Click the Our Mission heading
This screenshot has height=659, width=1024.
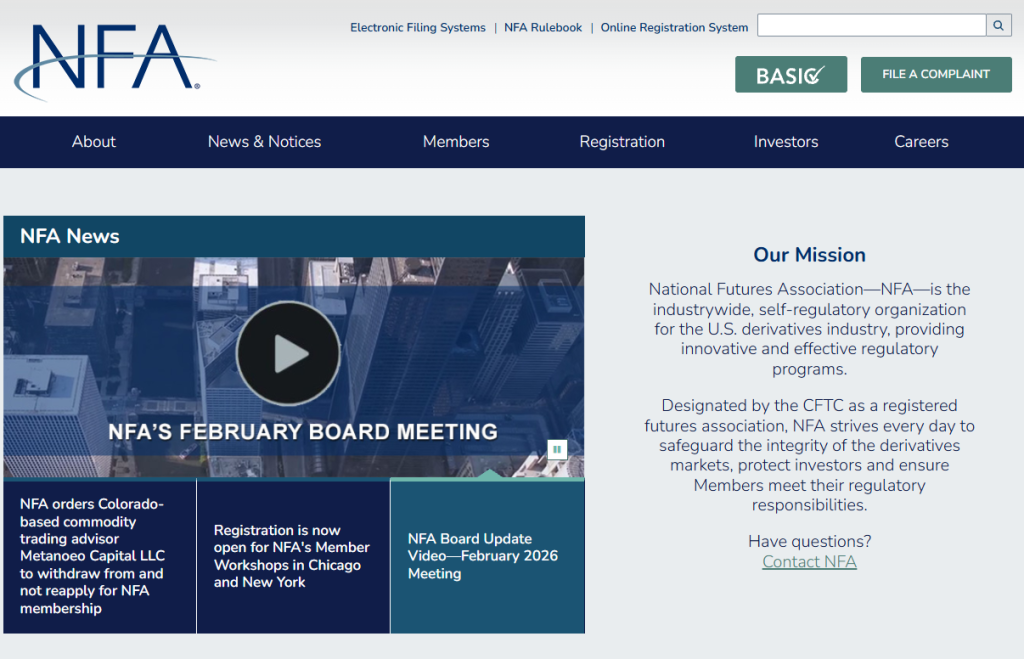[x=809, y=255]
